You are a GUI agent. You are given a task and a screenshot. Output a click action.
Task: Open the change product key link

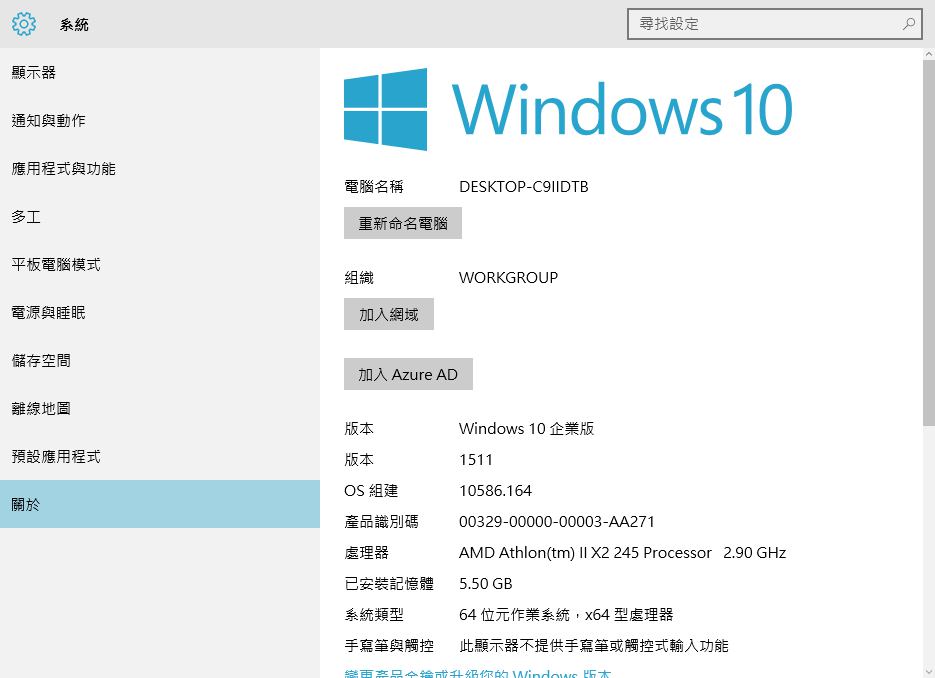478,673
